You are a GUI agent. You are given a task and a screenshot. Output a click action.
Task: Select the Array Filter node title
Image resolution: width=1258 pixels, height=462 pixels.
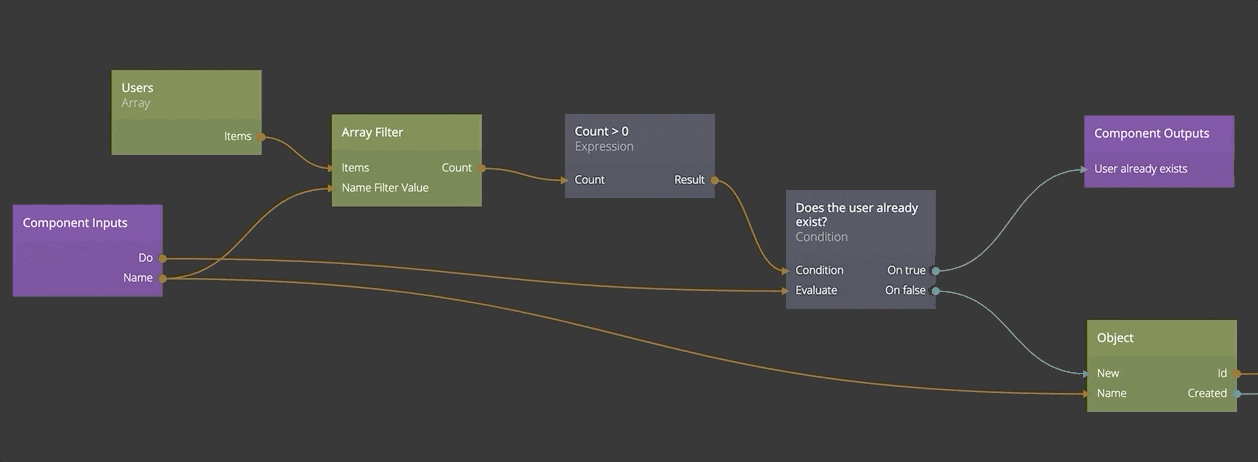coord(372,132)
